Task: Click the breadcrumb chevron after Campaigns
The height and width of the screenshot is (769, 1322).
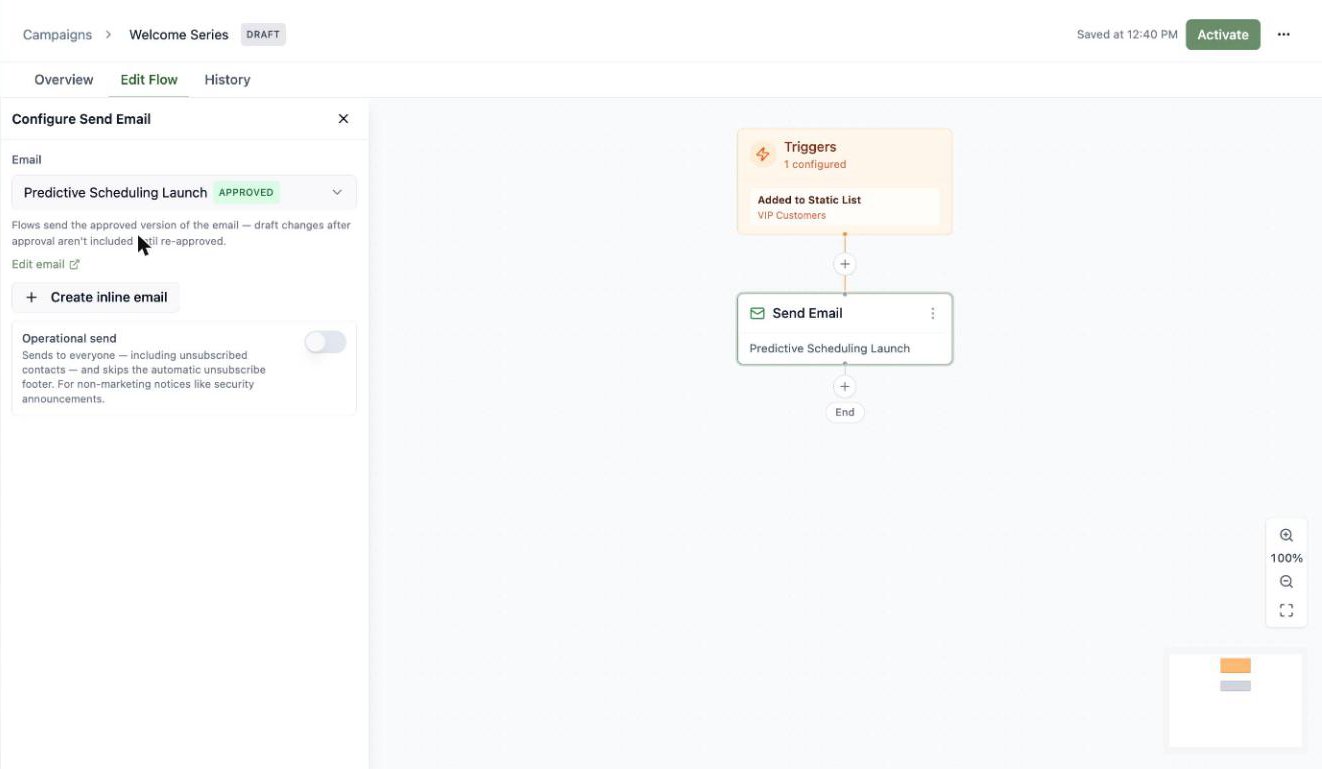Action: pyautogui.click(x=109, y=34)
